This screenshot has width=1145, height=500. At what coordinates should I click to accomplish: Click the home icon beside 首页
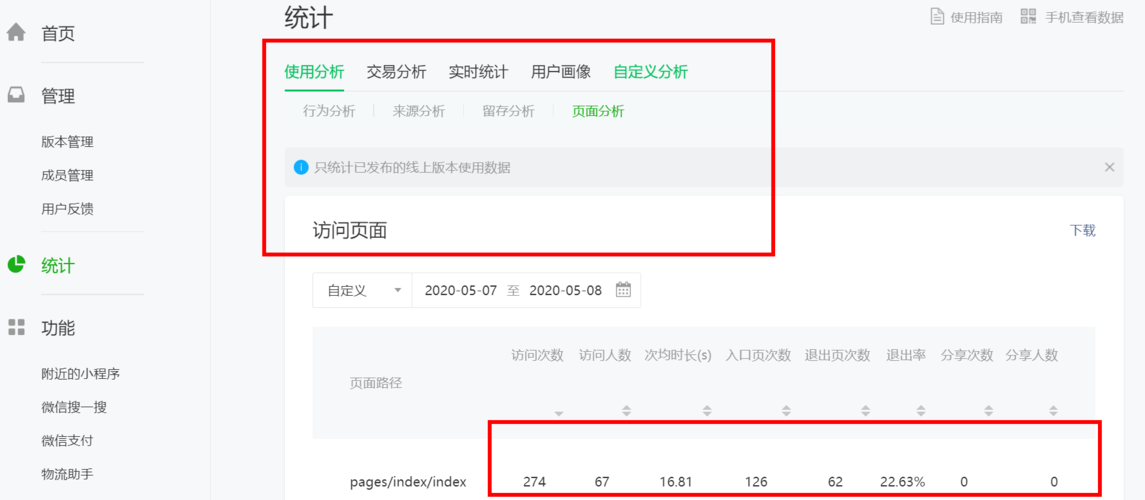16,33
